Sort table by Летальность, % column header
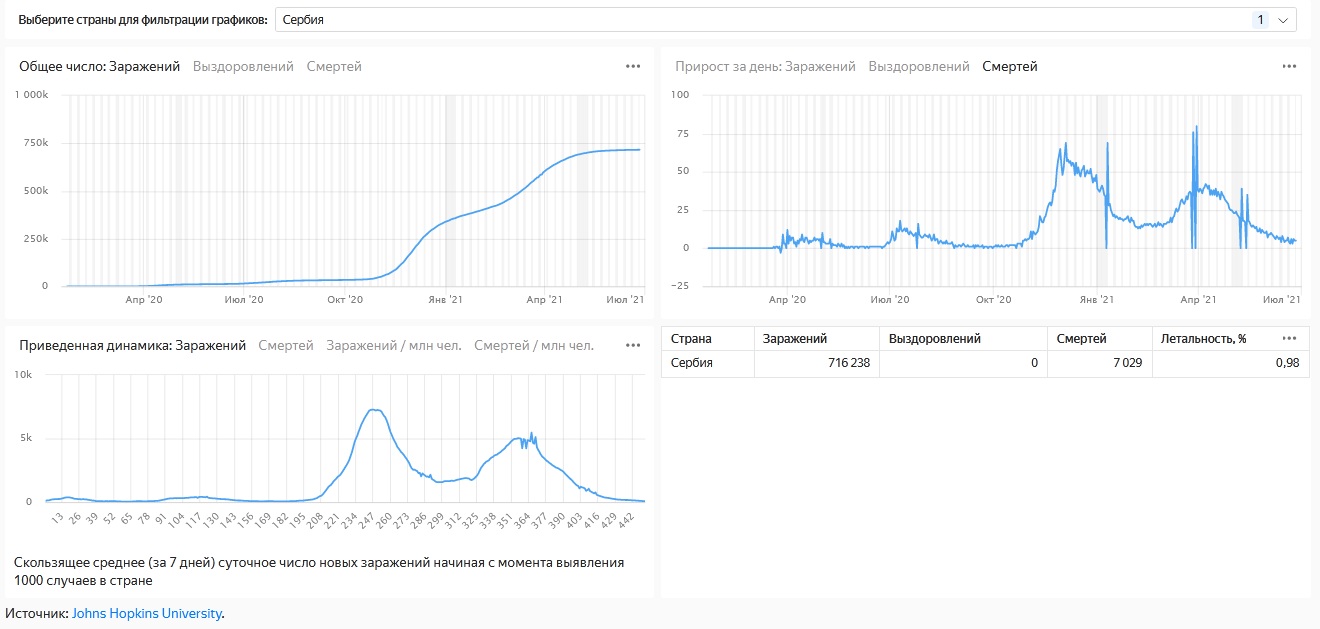Image resolution: width=1320 pixels, height=629 pixels. (1203, 339)
